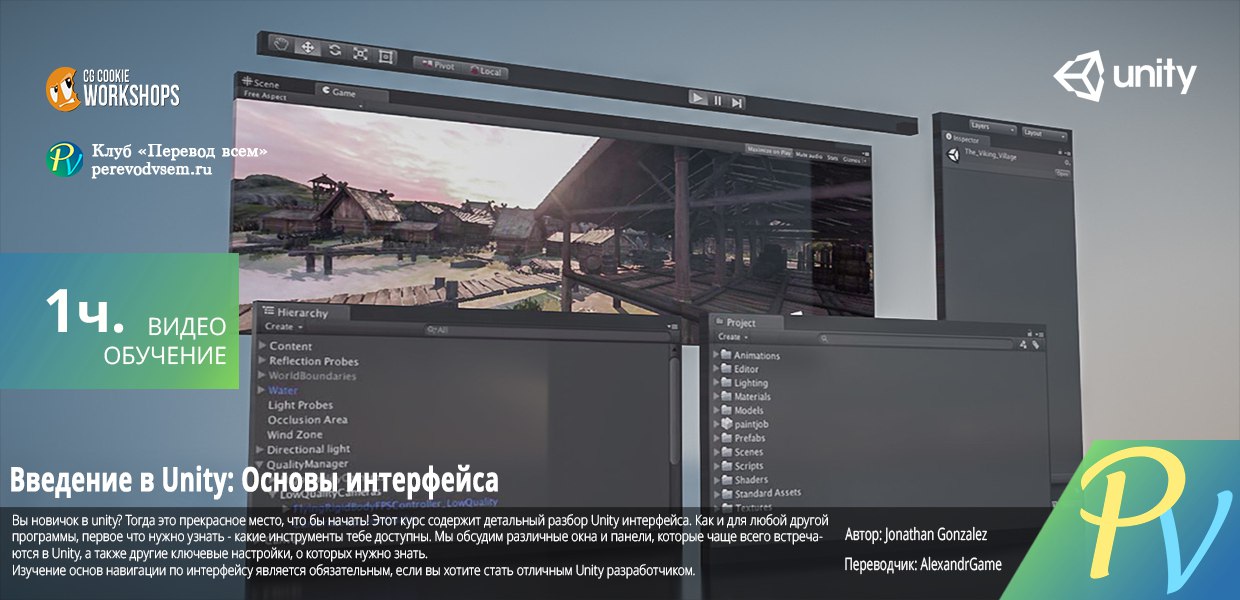
Task: Toggle Mute audio in Game view
Action: coord(809,156)
